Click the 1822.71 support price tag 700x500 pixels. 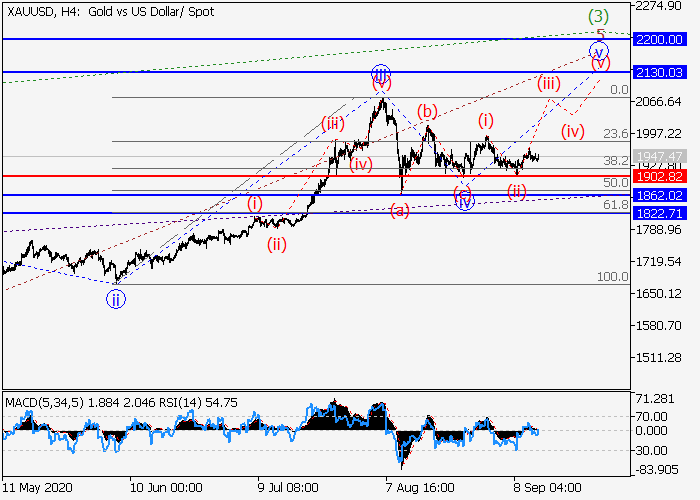point(666,213)
